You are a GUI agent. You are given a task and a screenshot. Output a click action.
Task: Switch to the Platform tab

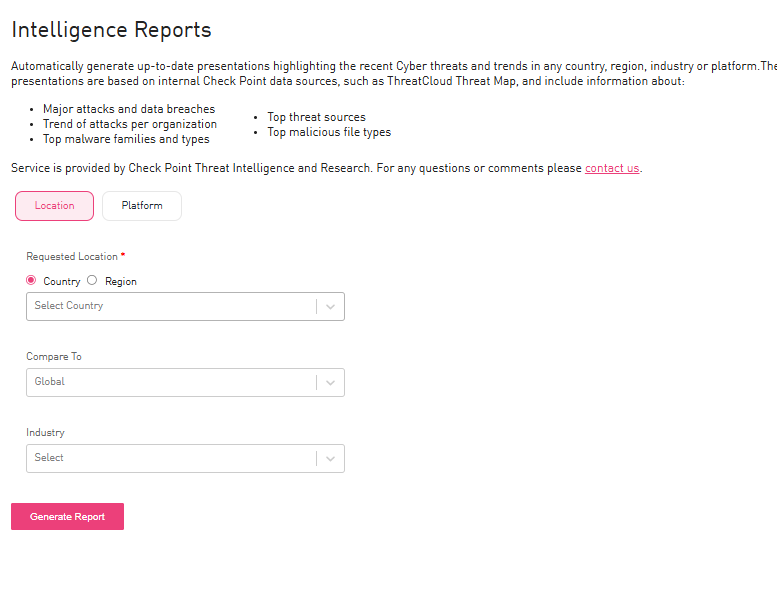[142, 206]
